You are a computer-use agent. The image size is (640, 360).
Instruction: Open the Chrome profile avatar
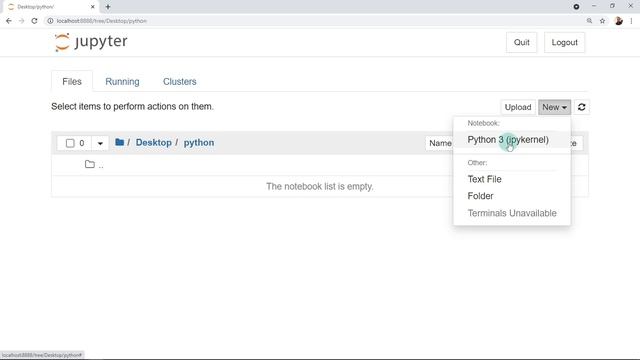[x=618, y=21]
